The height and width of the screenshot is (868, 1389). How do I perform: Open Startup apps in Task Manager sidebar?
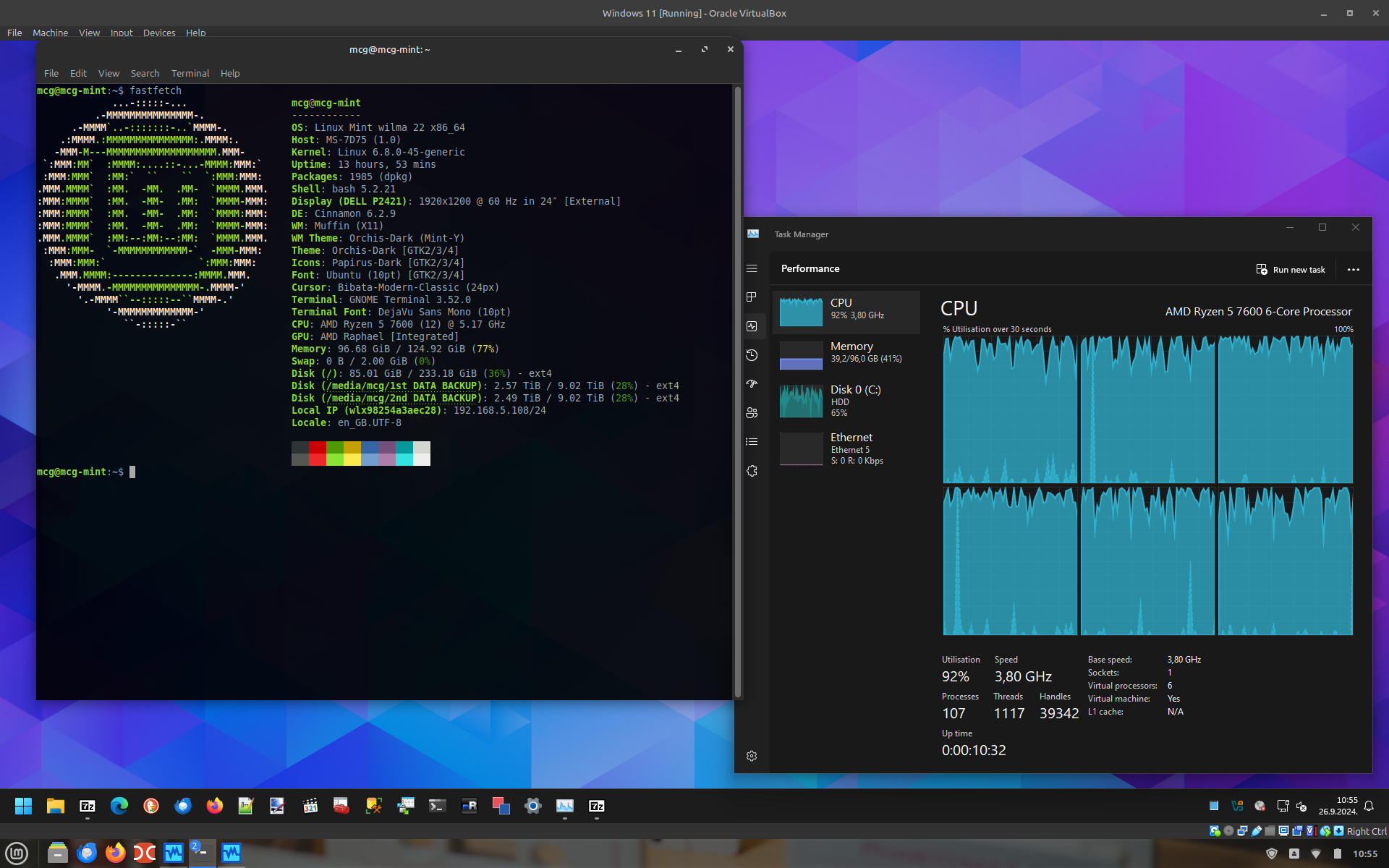click(x=752, y=383)
